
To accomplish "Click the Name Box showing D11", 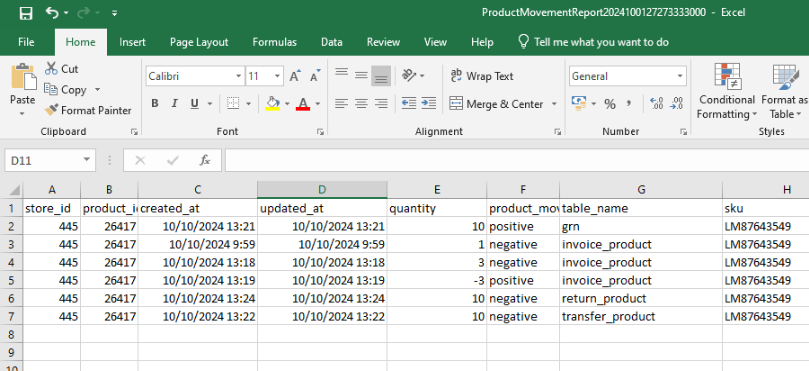I will coord(44,160).
